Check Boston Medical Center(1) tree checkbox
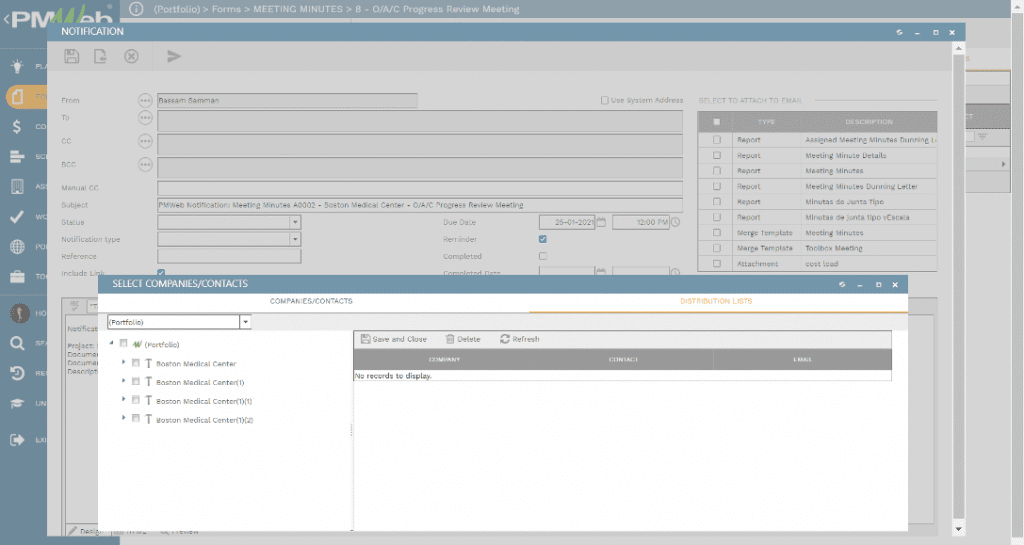The height and width of the screenshot is (545, 1024). tap(136, 382)
